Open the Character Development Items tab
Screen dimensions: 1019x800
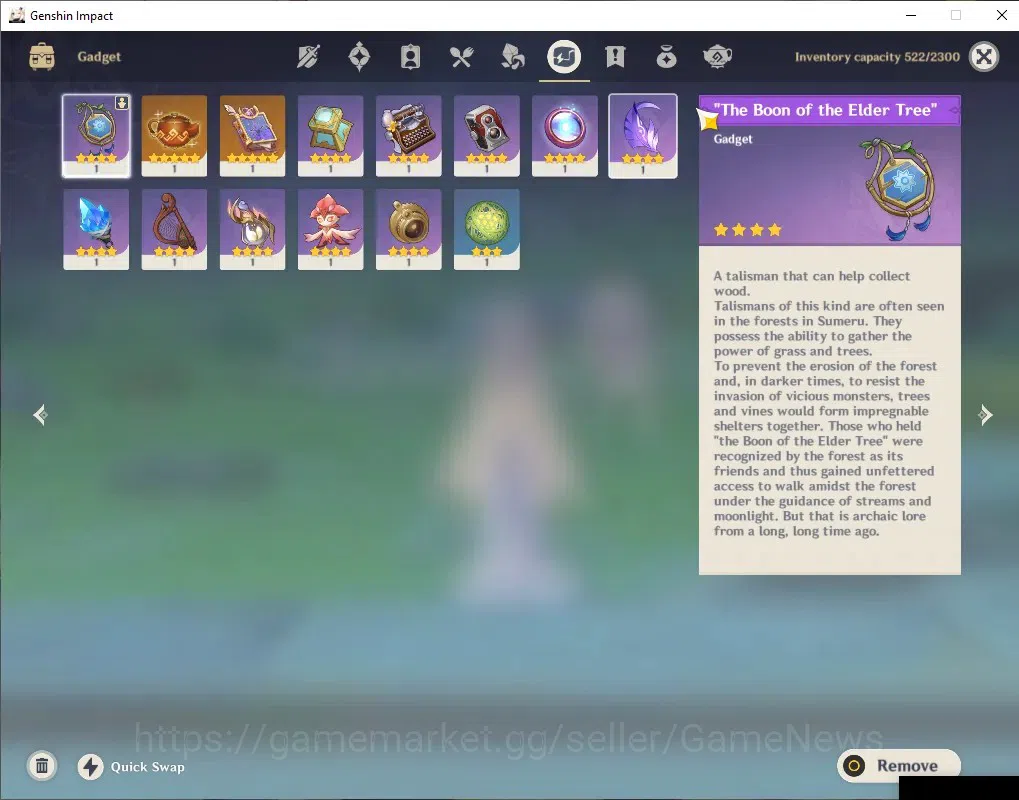410,57
